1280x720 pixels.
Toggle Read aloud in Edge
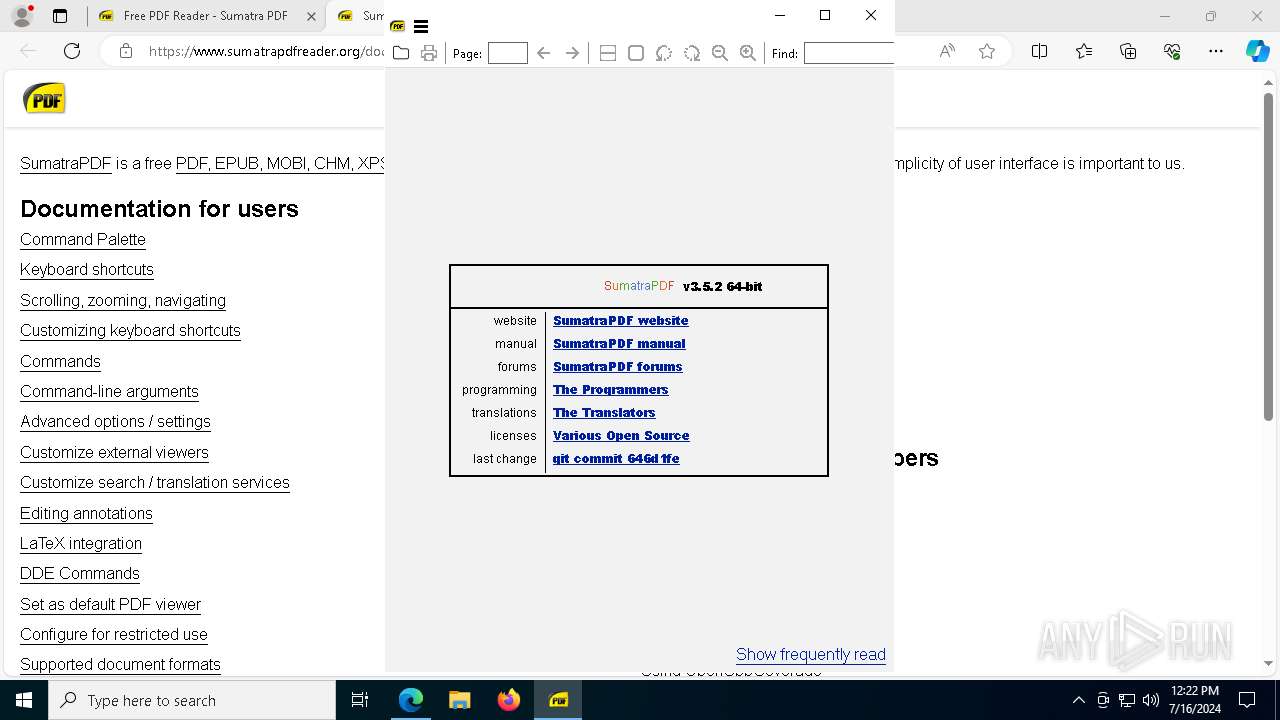click(x=947, y=51)
